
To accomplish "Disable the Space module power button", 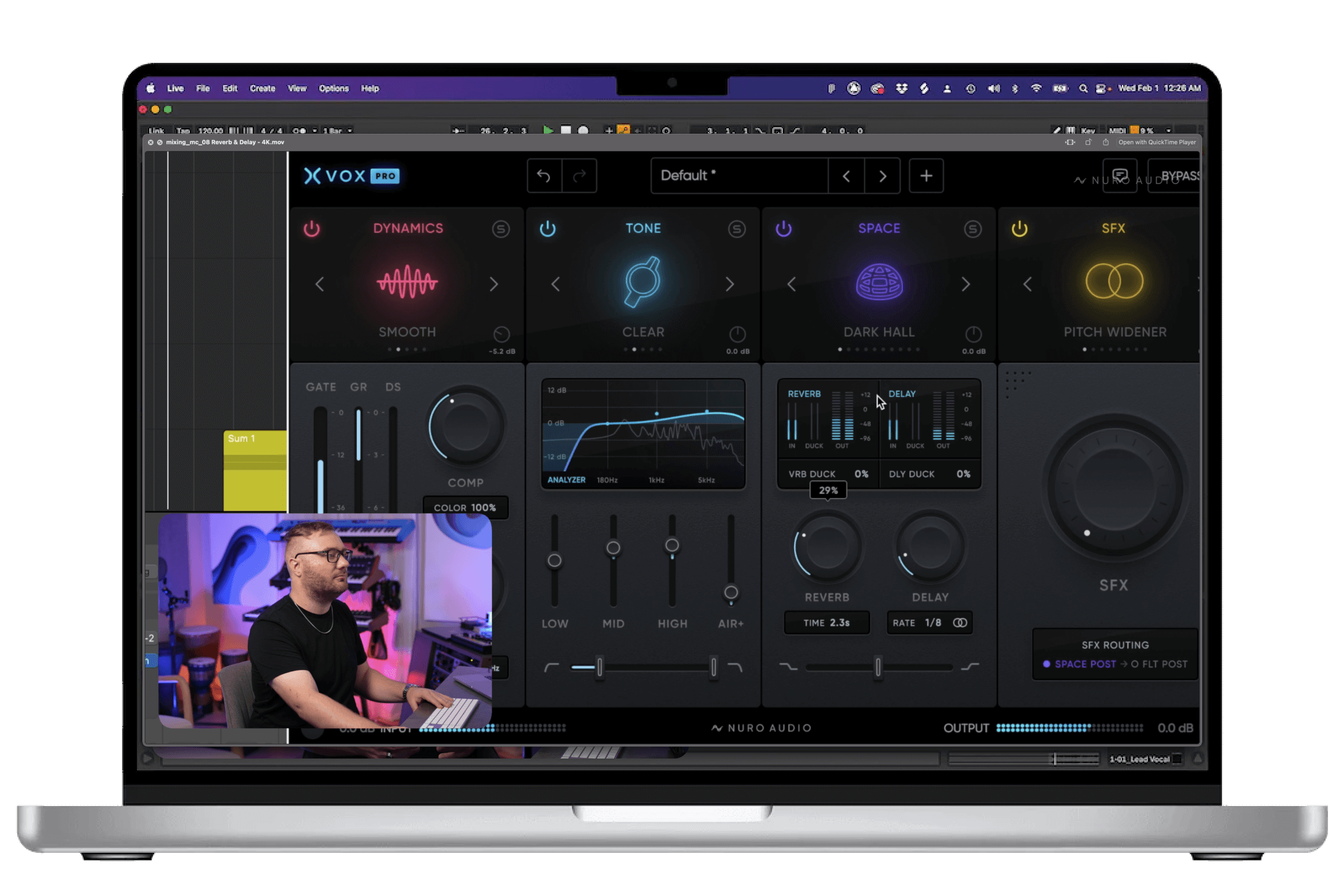I will pyautogui.click(x=784, y=229).
